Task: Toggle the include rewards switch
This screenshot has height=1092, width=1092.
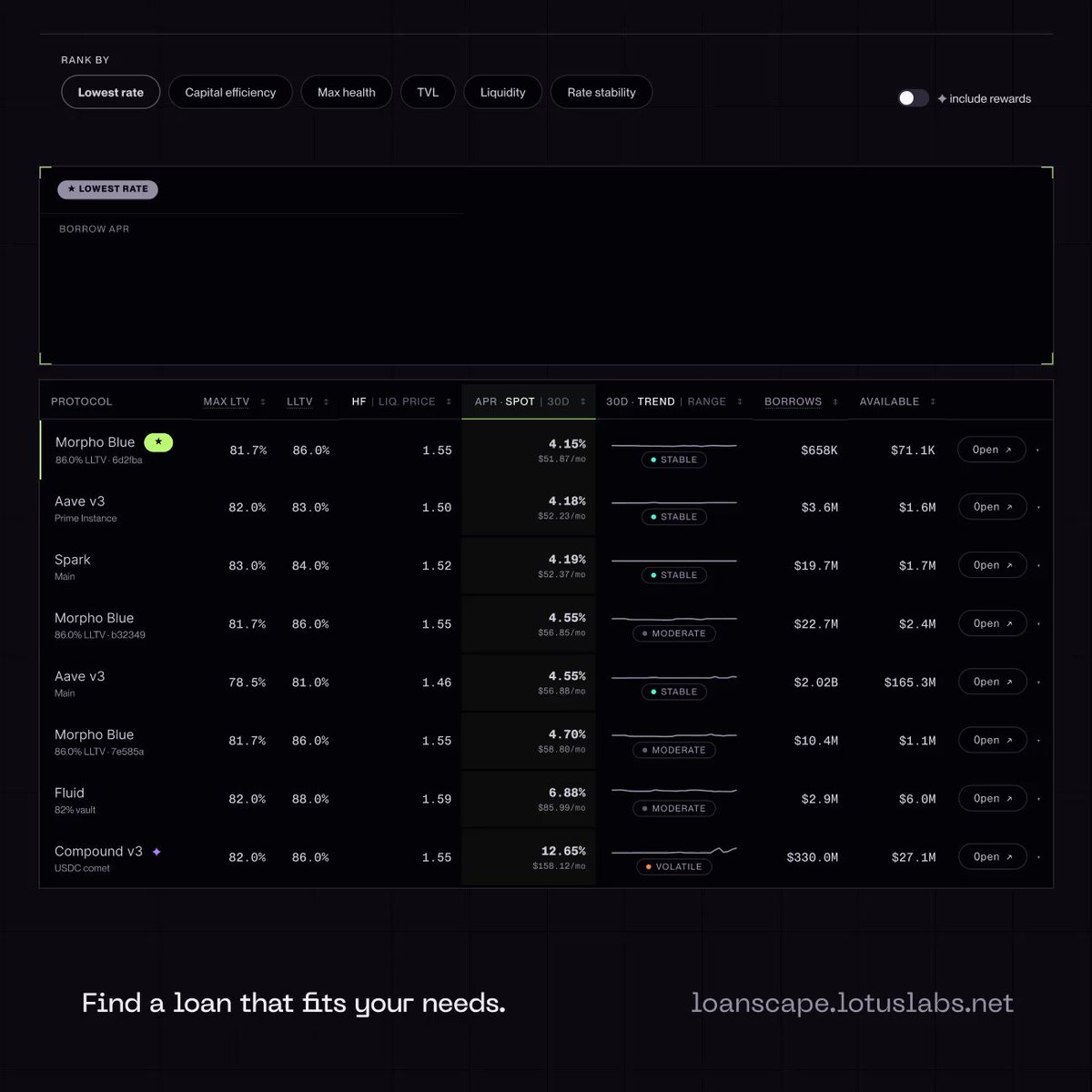Action: click(x=913, y=98)
